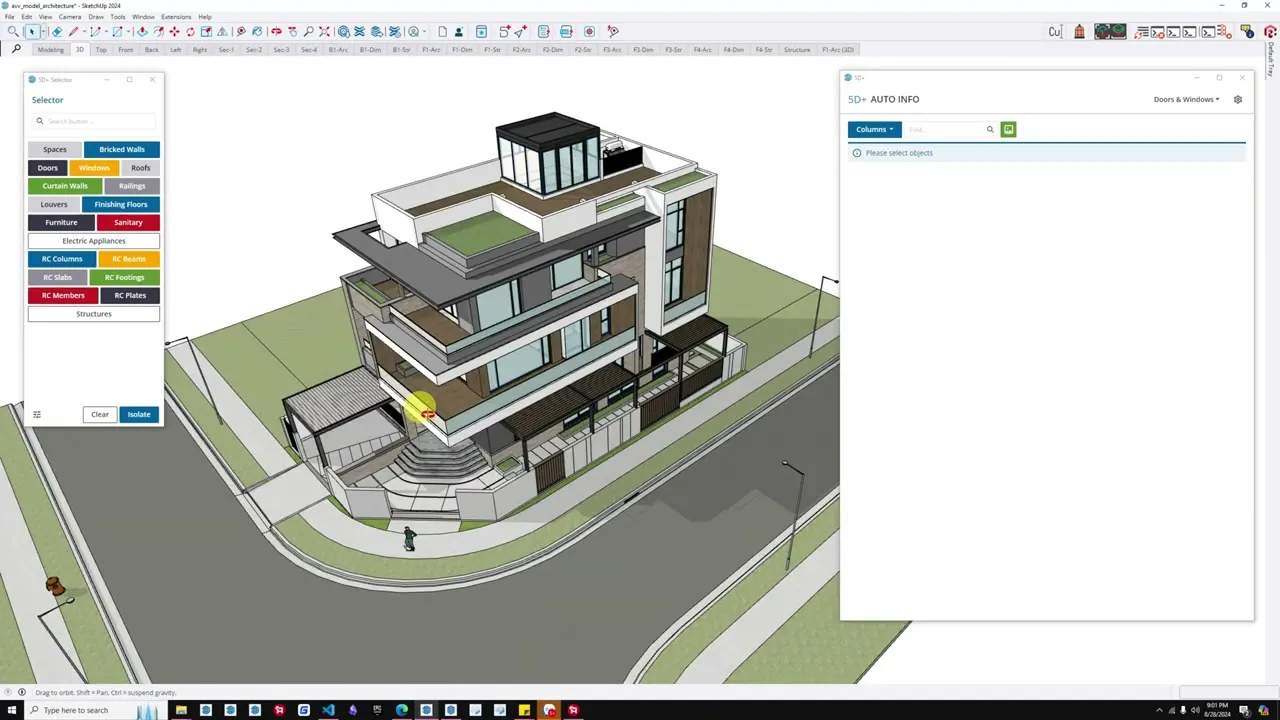1280x720 pixels.
Task: Open AUTO INFO settings gear
Action: point(1238,99)
